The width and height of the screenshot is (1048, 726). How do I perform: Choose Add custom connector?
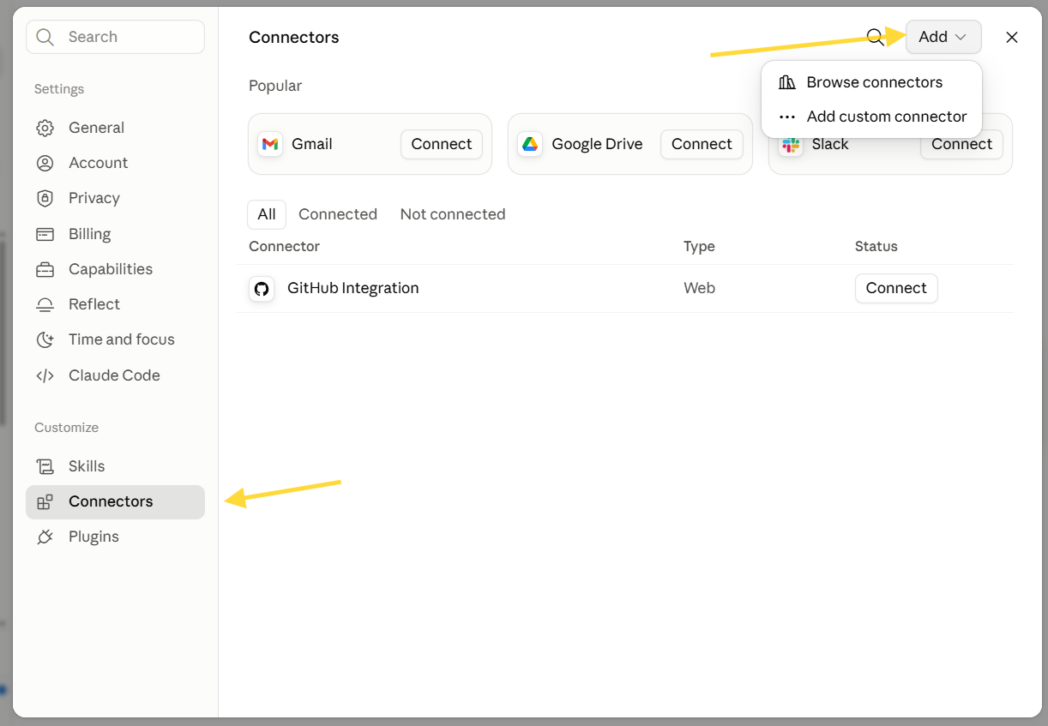coord(871,116)
